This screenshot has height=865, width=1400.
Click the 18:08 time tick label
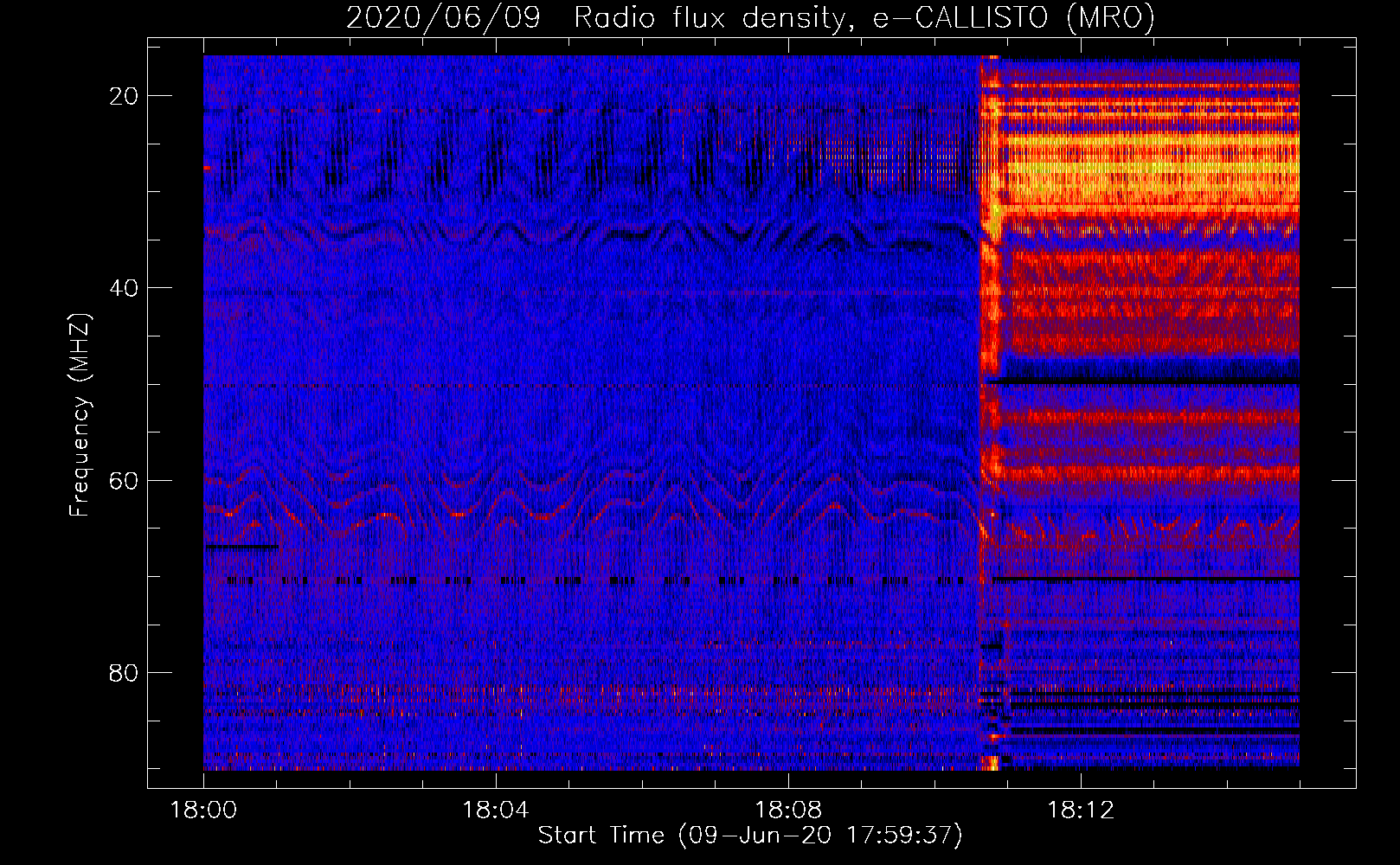[788, 811]
